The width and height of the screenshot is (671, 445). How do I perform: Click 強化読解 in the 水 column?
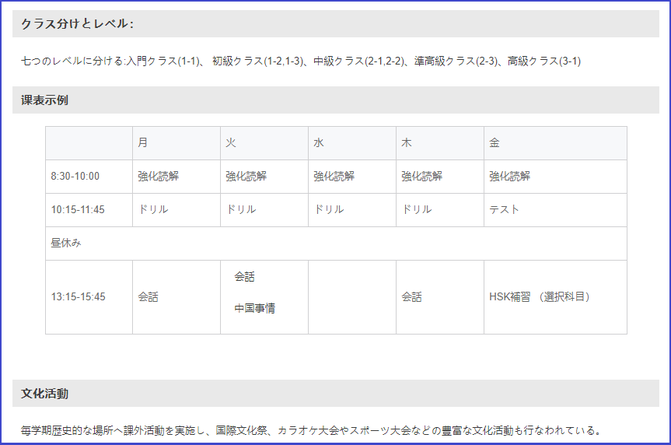(x=334, y=176)
